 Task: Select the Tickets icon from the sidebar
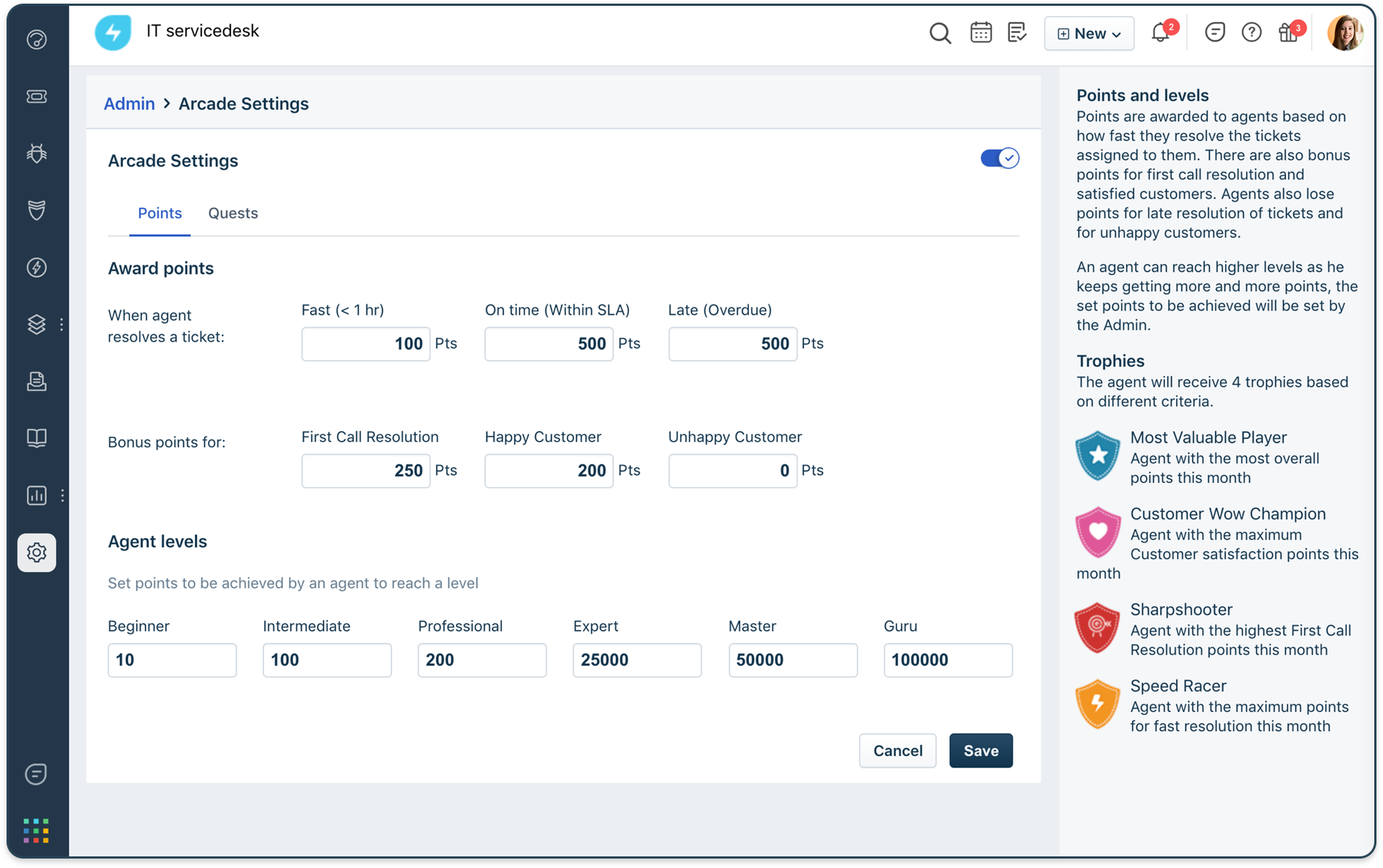click(x=36, y=97)
